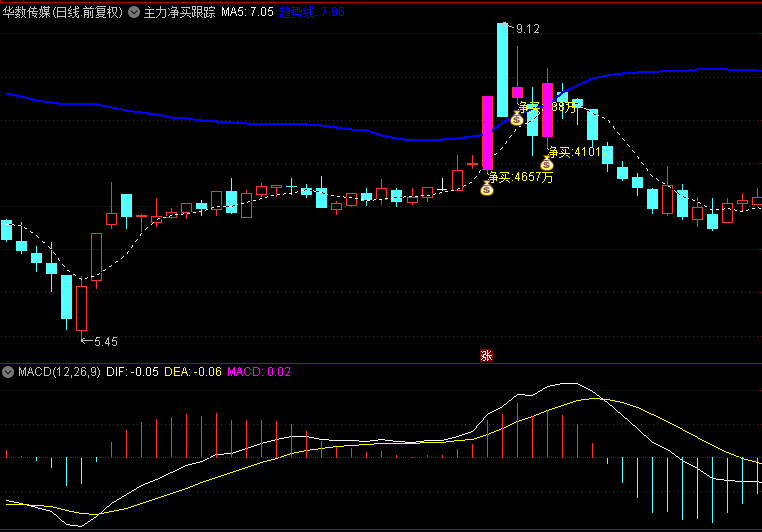Click the 净买:4657万 annotation text
Image resolution: width=762 pixels, height=532 pixels.
tap(520, 177)
